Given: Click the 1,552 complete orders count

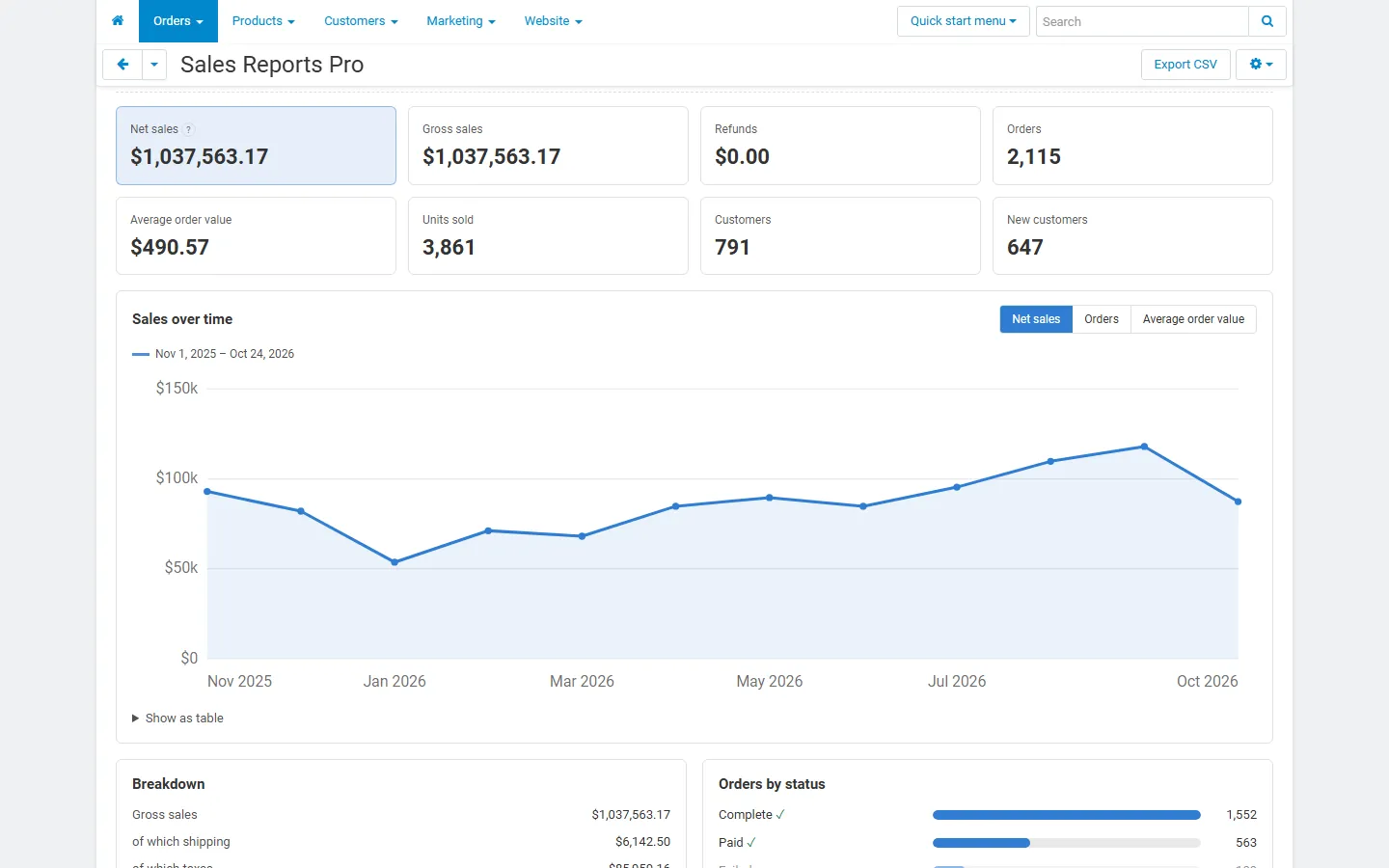Looking at the screenshot, I should (1241, 815).
